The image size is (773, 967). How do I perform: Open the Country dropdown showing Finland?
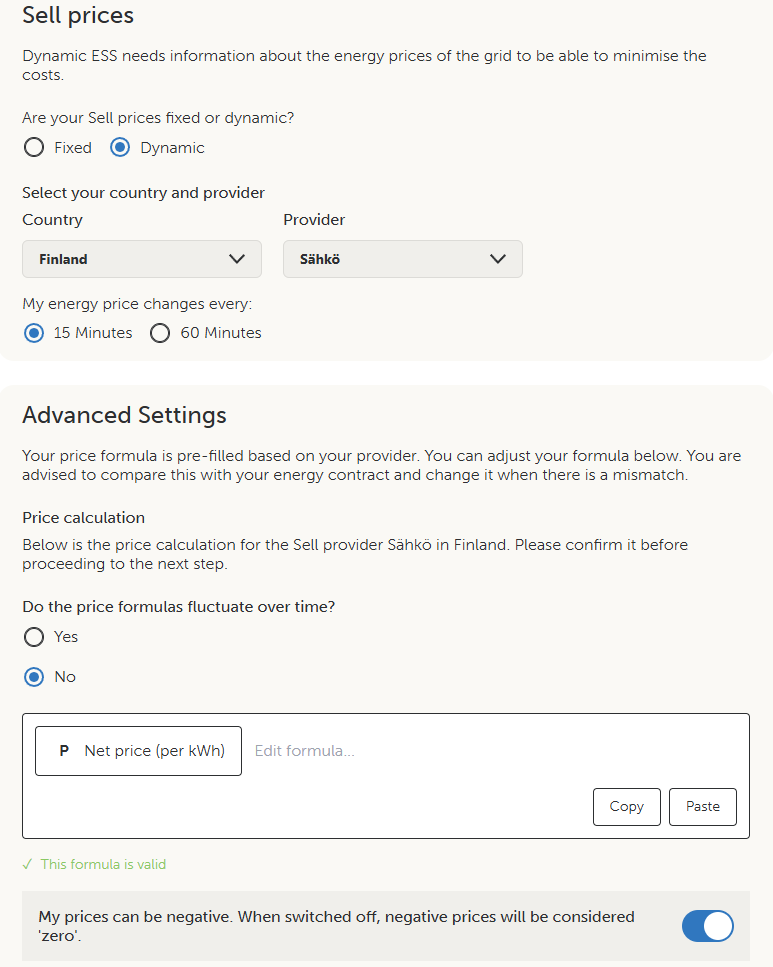pyautogui.click(x=141, y=259)
